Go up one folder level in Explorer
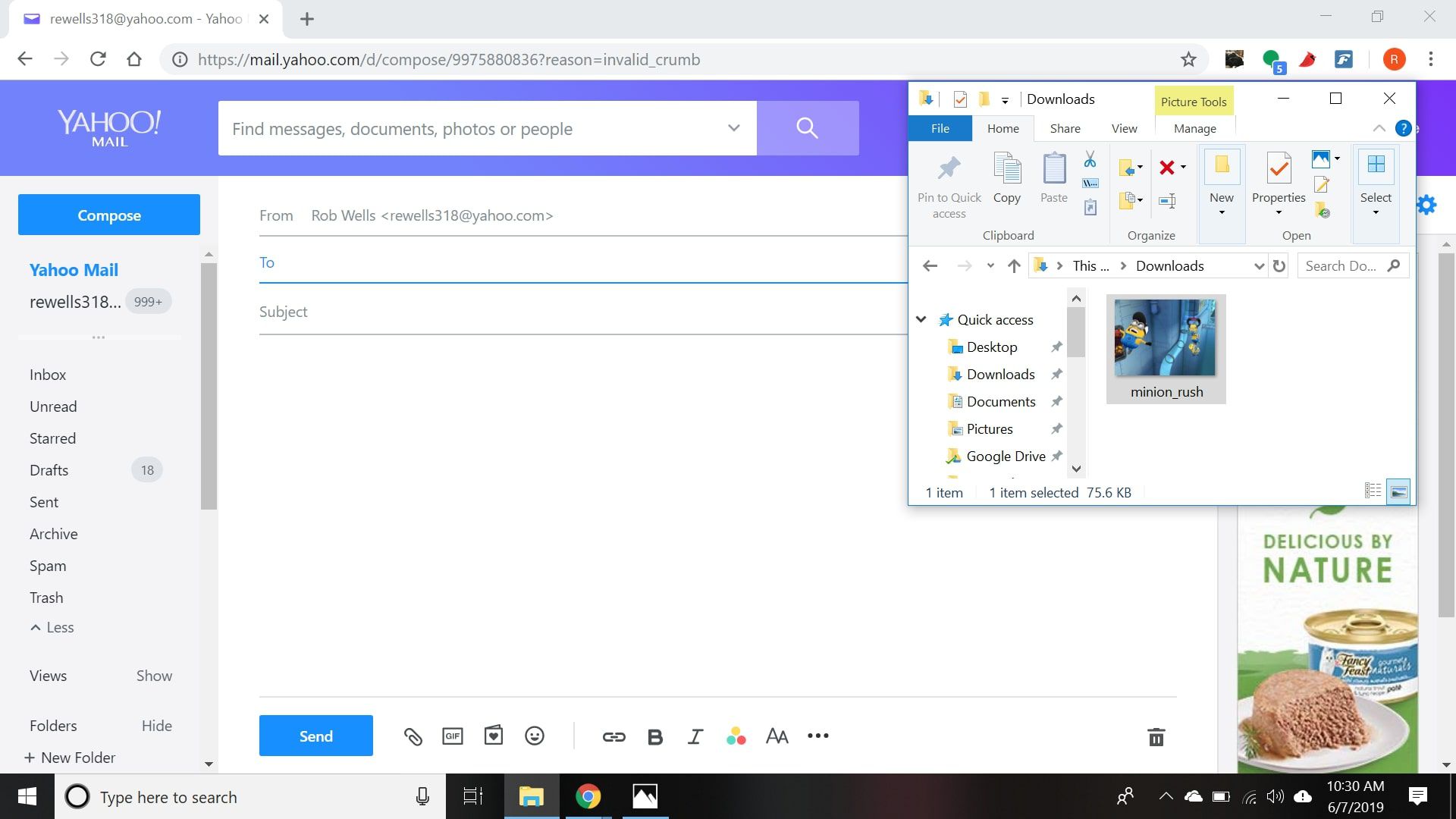 (1014, 265)
